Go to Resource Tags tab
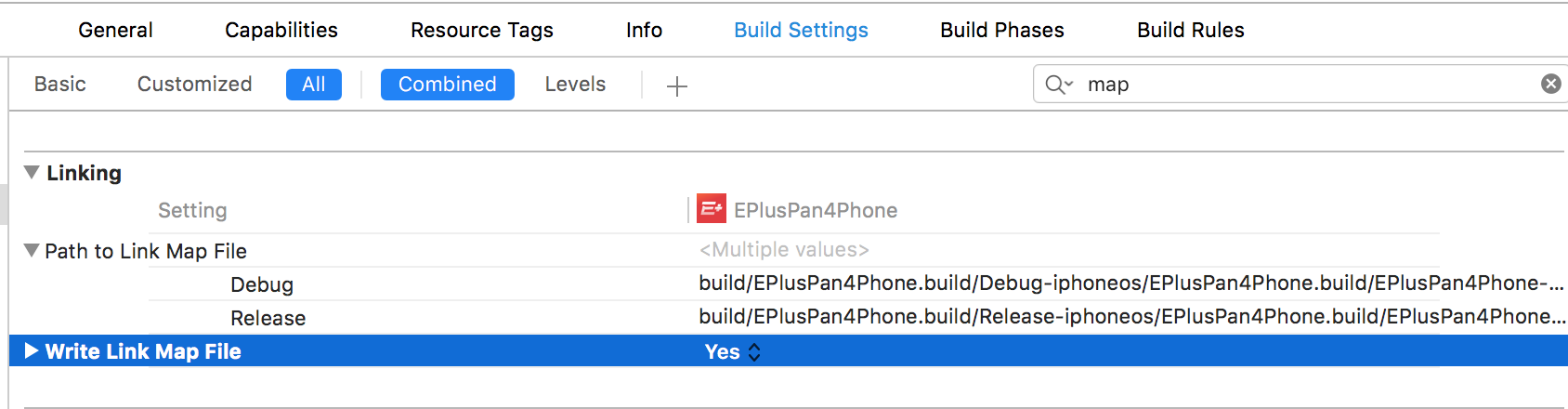Screen dimensions: 1568x409 pos(481,30)
